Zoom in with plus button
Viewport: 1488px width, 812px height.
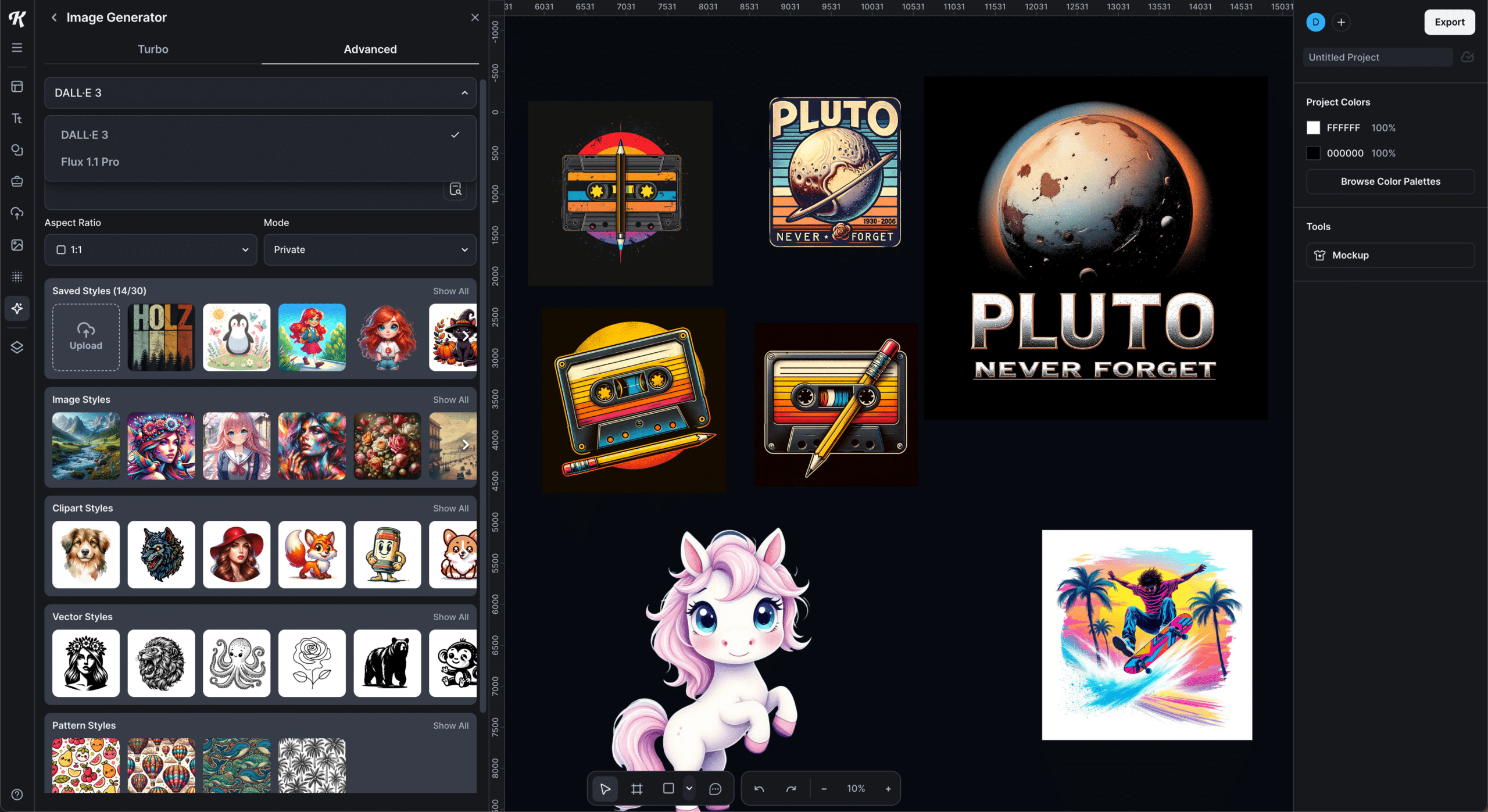pos(888,789)
